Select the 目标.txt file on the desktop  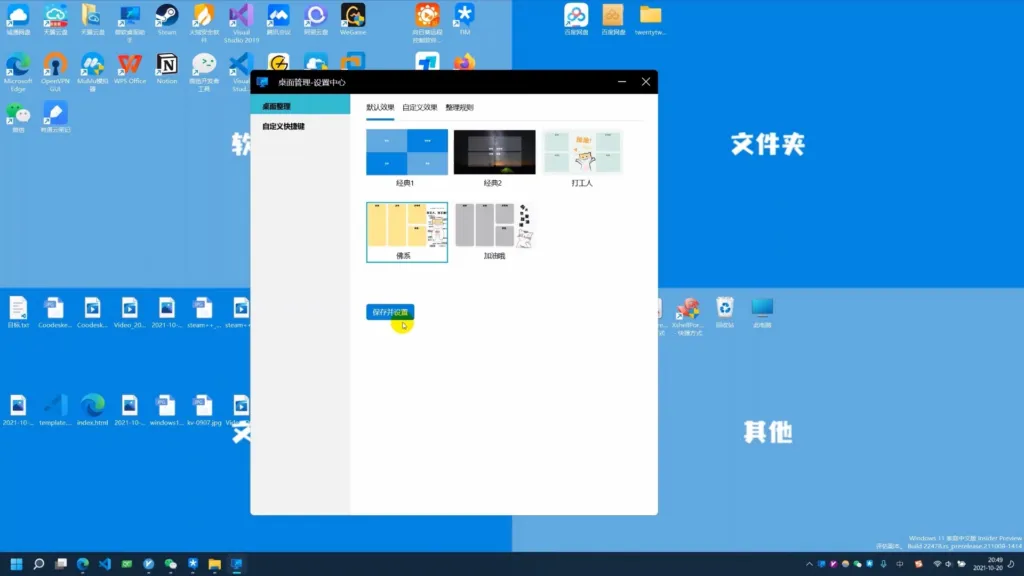tap(18, 312)
